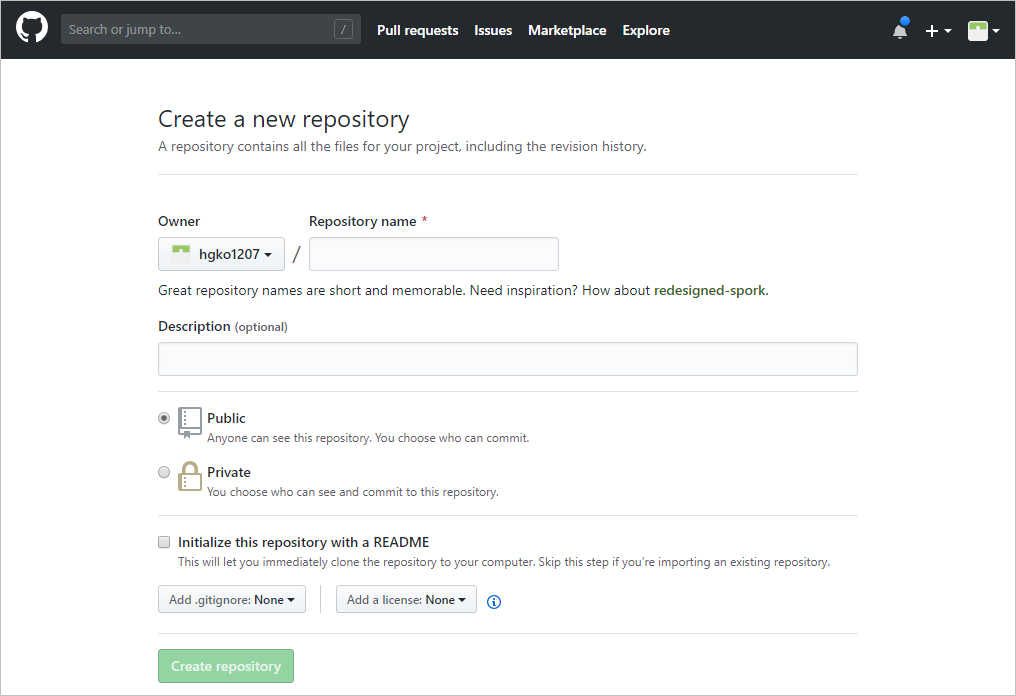1016x696 pixels.
Task: Open the GitHub home logo
Action: tap(32, 29)
